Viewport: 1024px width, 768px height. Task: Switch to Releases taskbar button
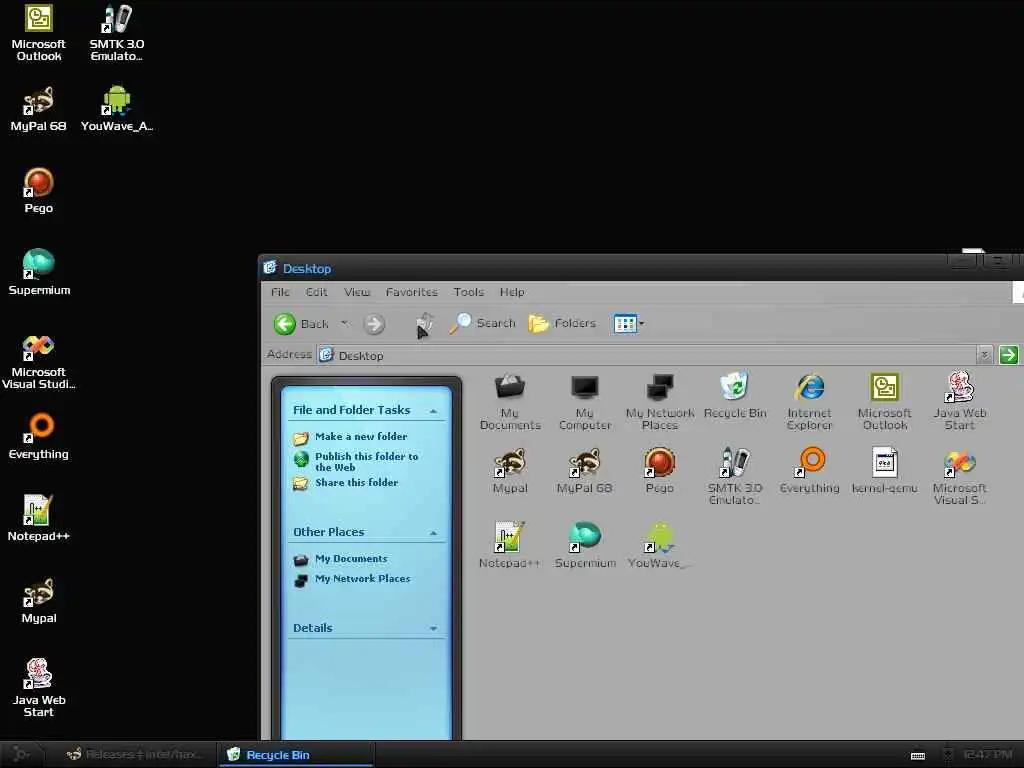134,755
